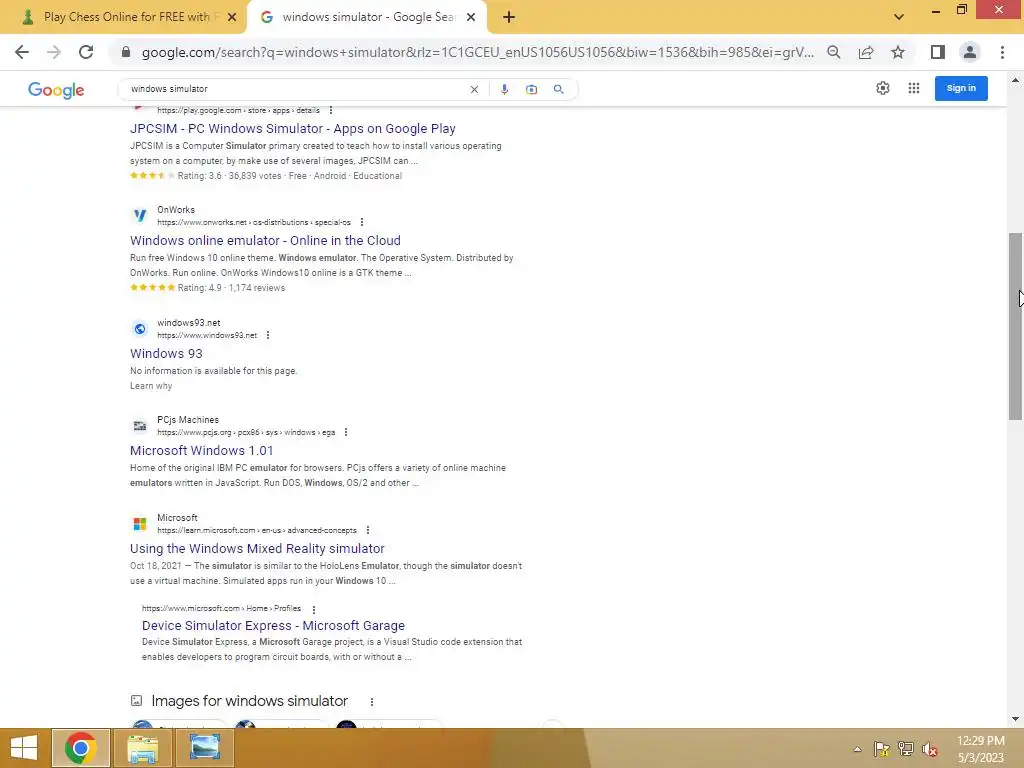Open Using the Windows Mixed Reality simulator
The width and height of the screenshot is (1024, 768).
coord(257,549)
